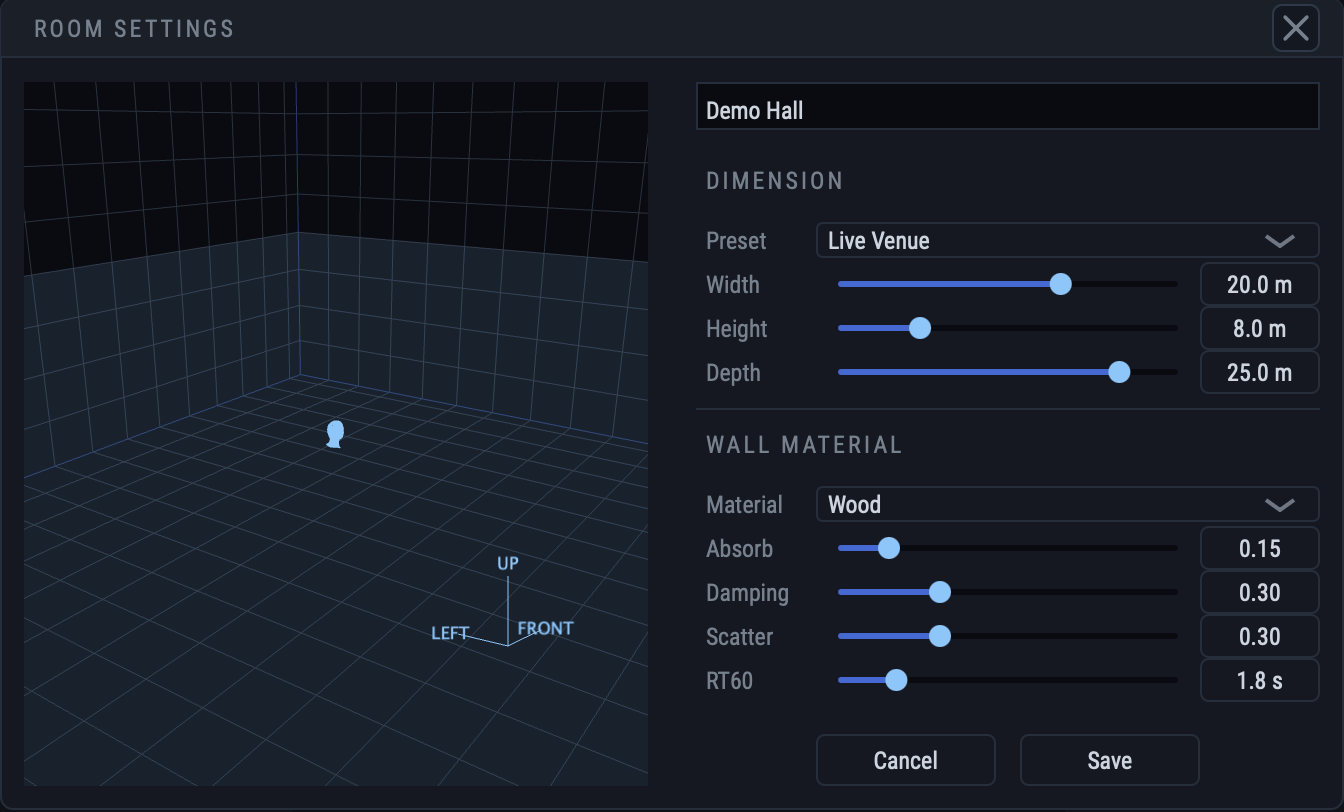This screenshot has width=1344, height=812.
Task: Click the Depth parameter label
Action: coord(734,373)
